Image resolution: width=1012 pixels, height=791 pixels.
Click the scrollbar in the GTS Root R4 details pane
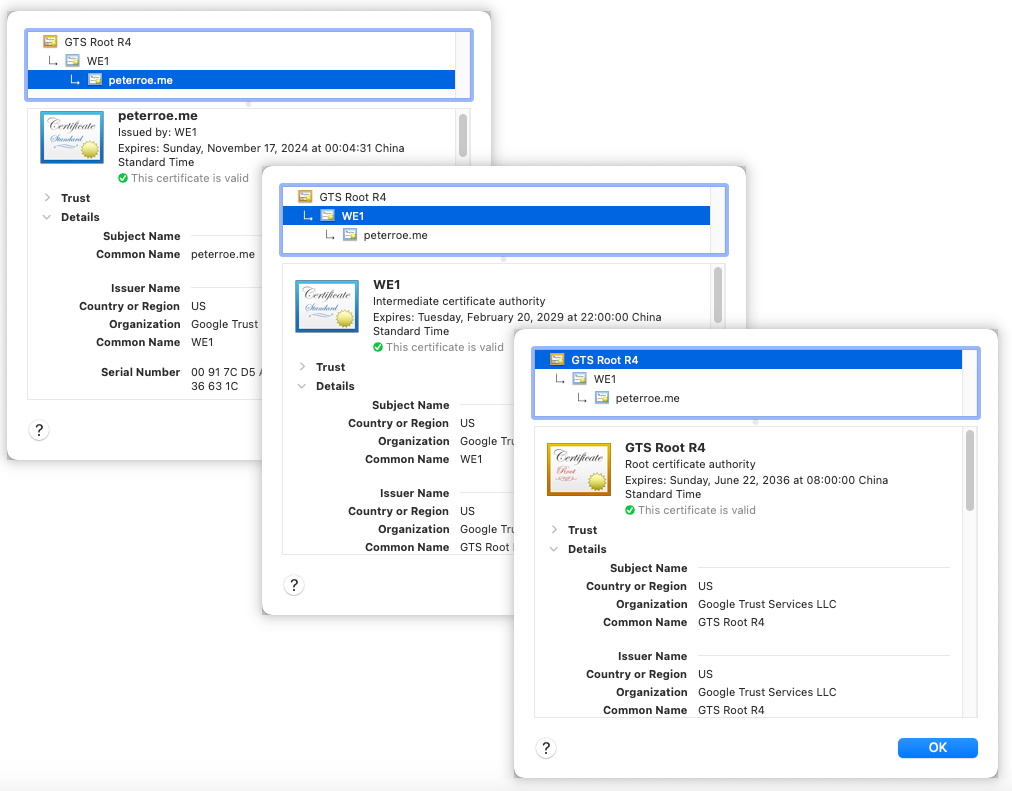(969, 471)
